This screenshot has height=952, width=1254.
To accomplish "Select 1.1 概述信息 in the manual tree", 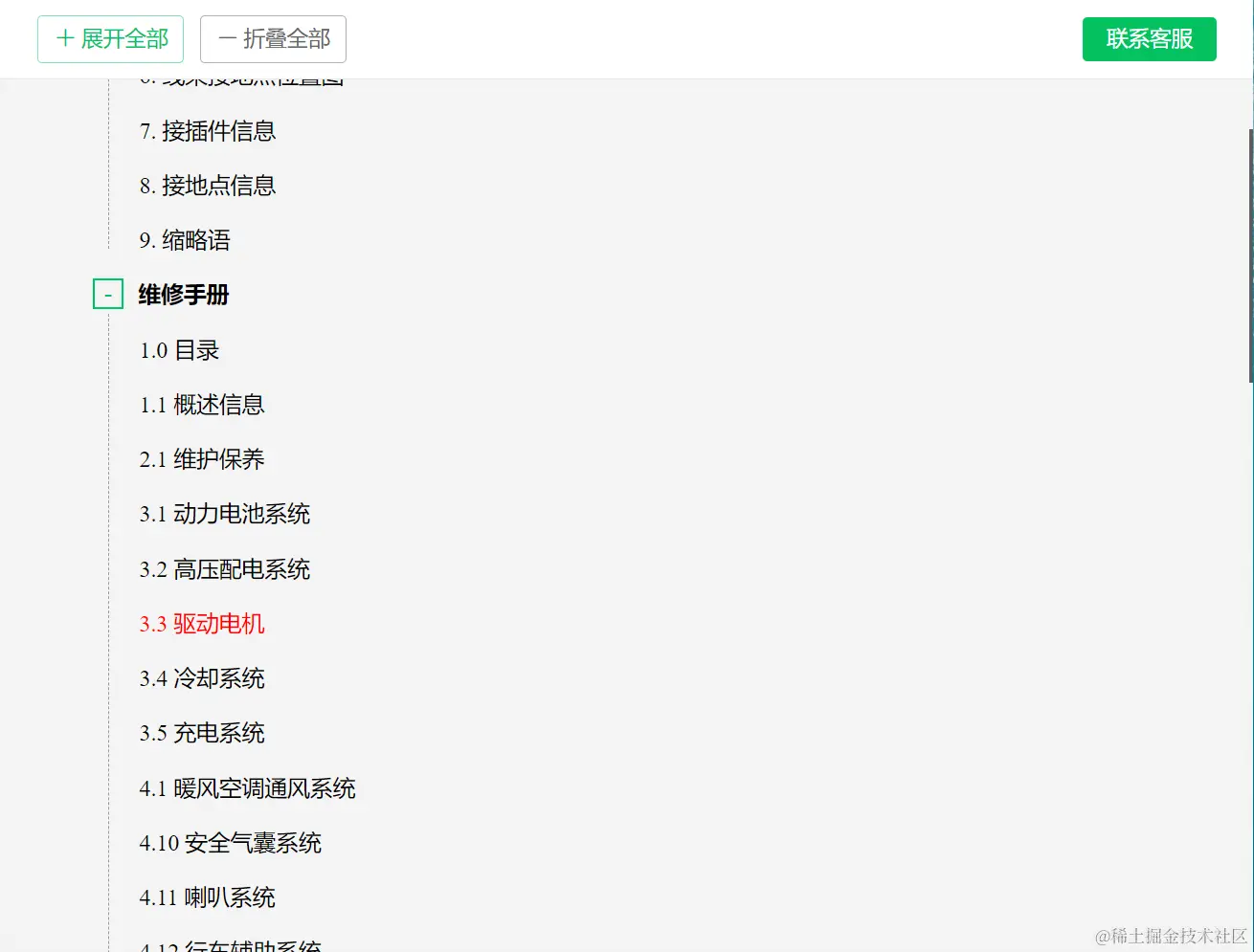I will (202, 405).
